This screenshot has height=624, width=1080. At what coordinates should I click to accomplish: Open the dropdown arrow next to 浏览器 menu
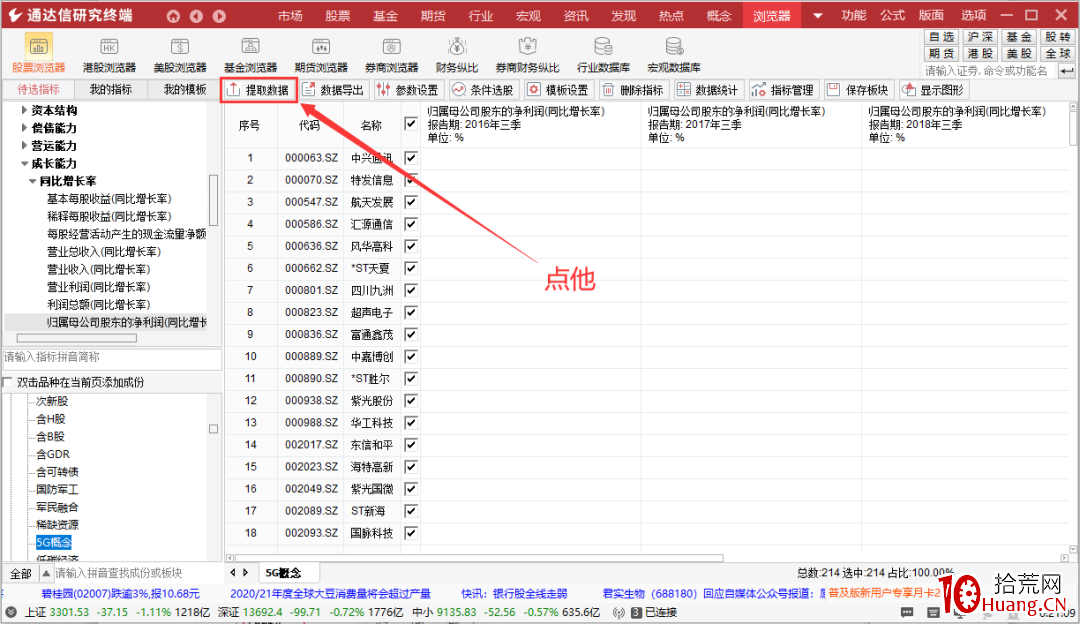pos(817,16)
